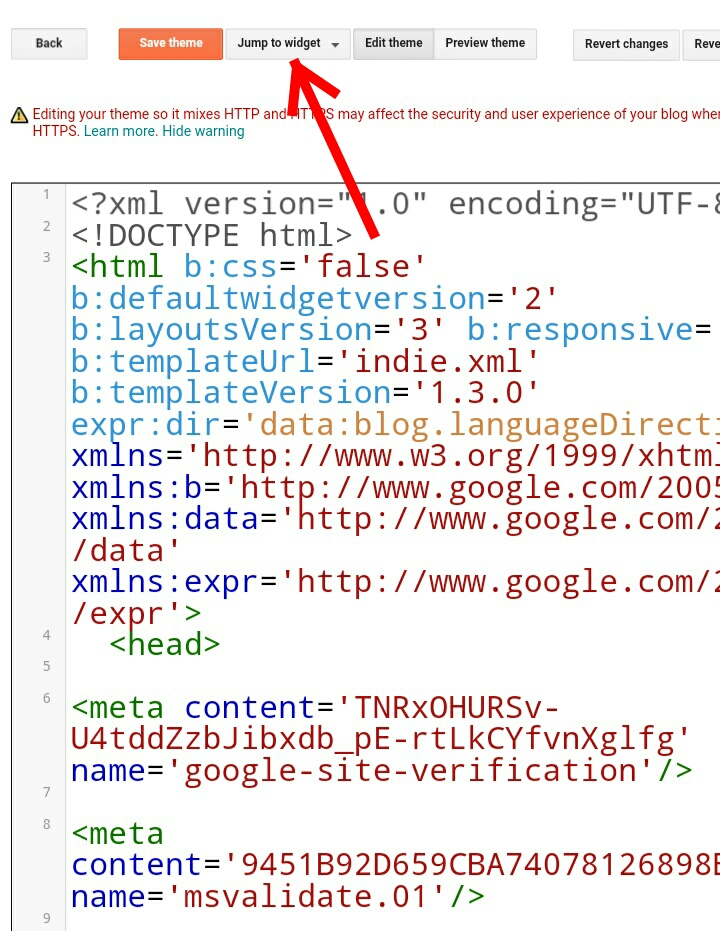Click the /expr'> closing text
720x931 pixels.
[x=136, y=613]
